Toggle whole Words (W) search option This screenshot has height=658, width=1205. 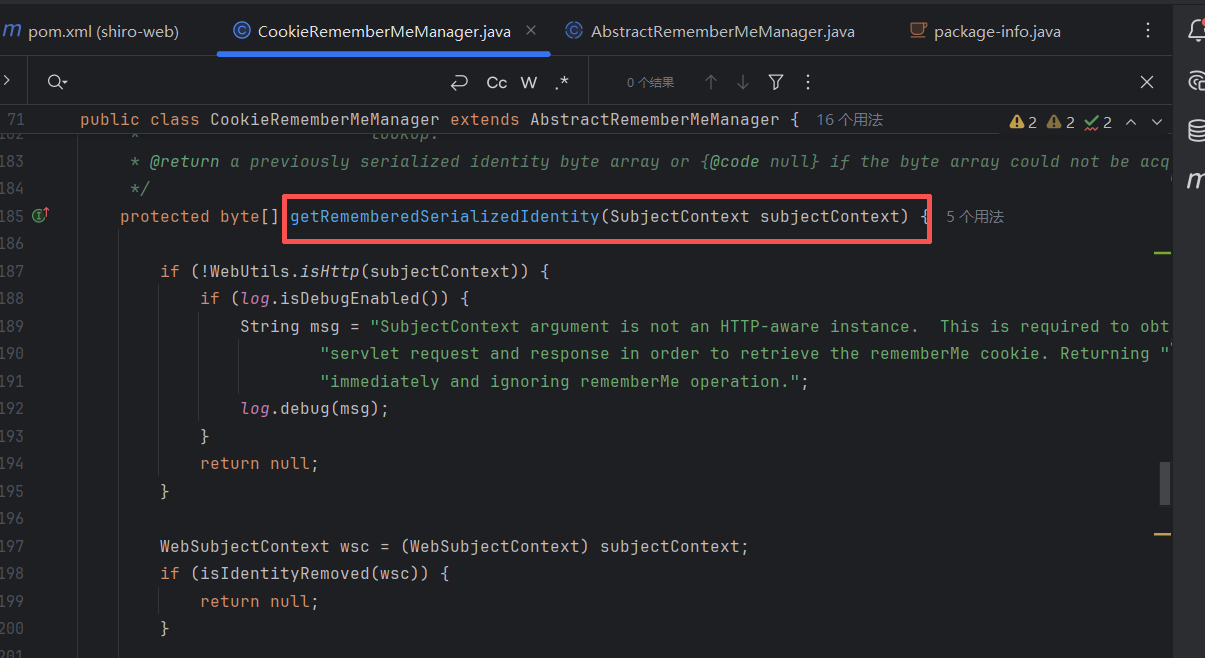[x=529, y=82]
